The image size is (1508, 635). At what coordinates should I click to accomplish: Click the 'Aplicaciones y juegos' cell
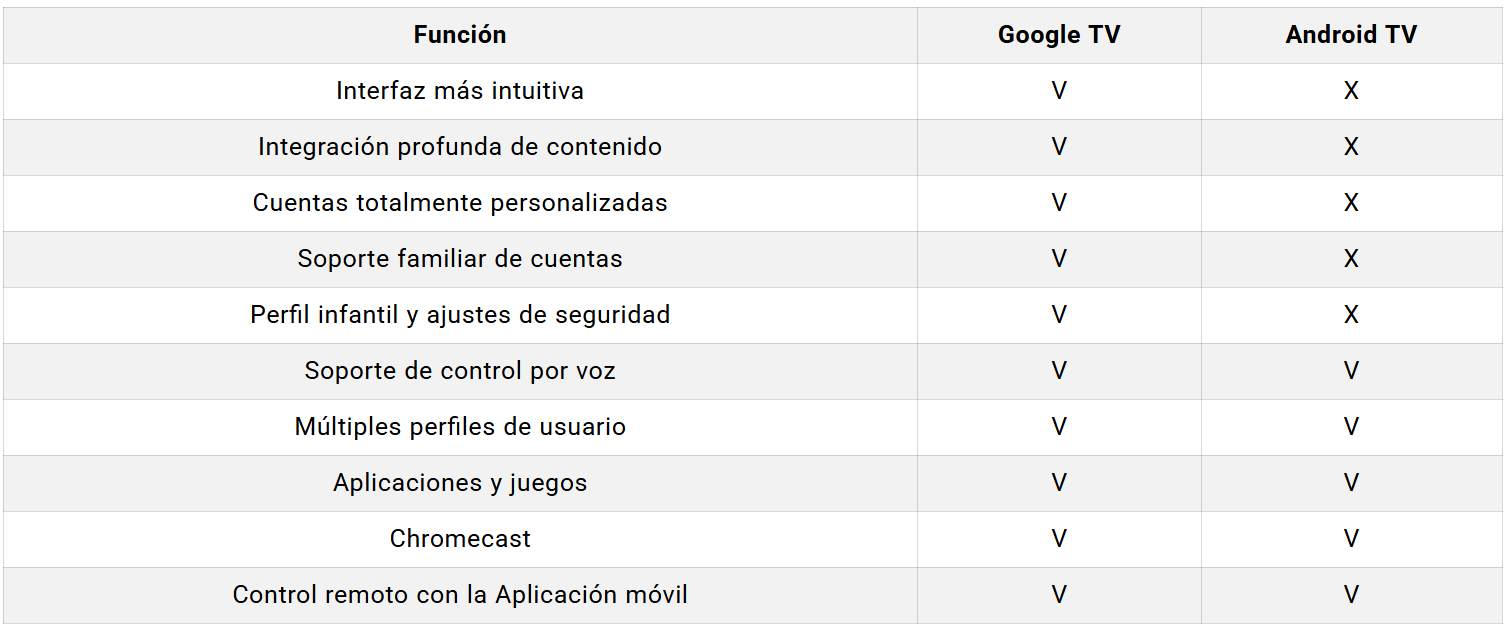click(x=460, y=483)
